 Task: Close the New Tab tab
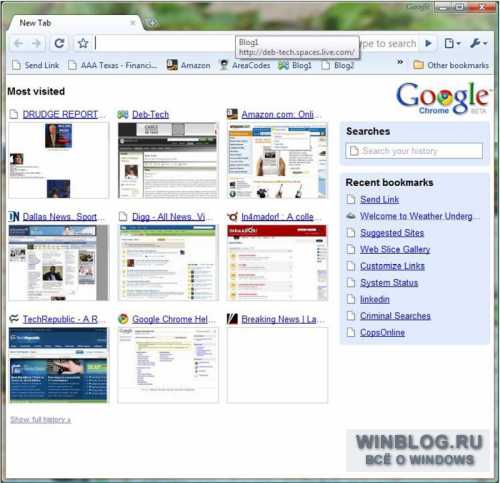pos(133,23)
